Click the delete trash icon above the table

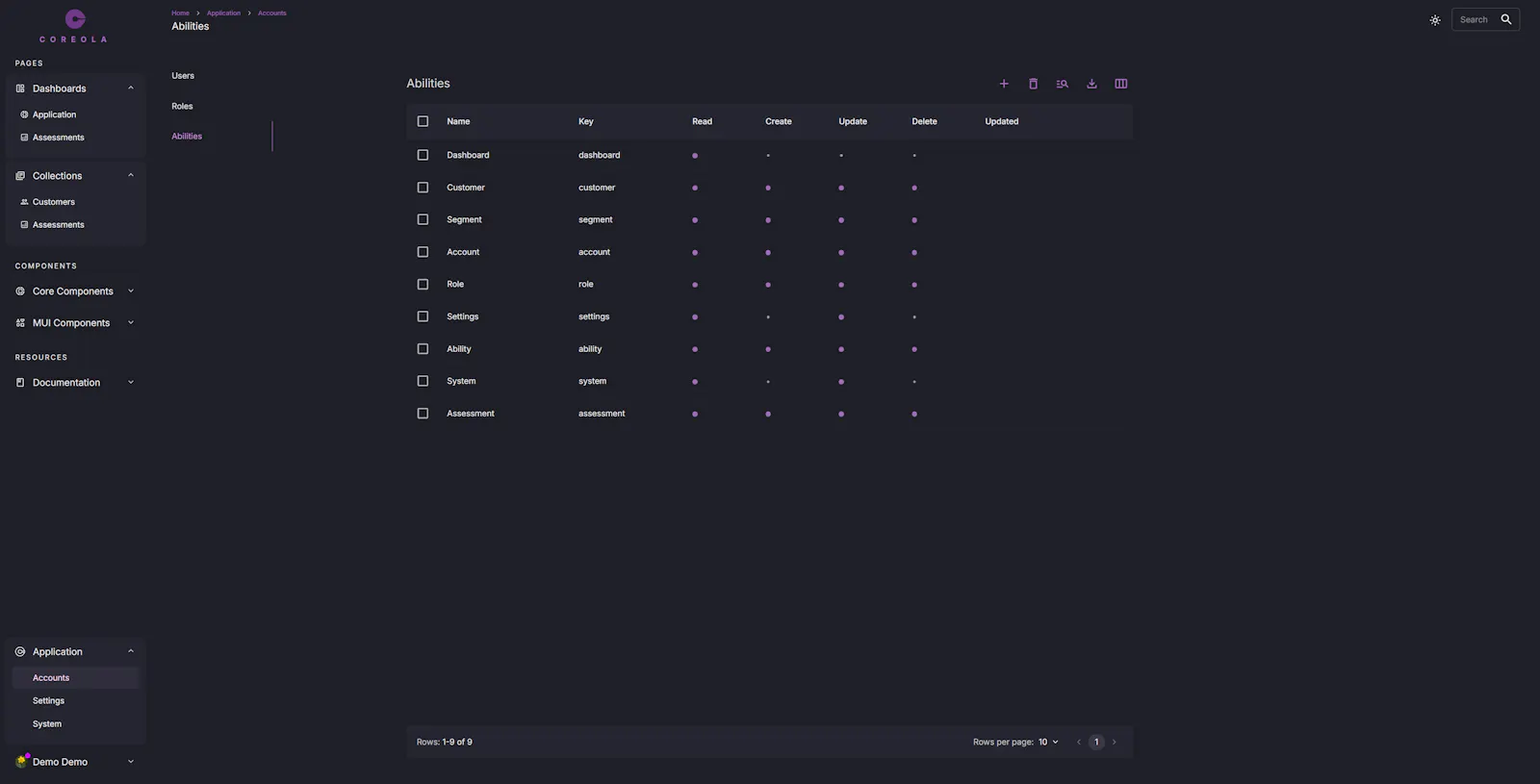tap(1033, 84)
